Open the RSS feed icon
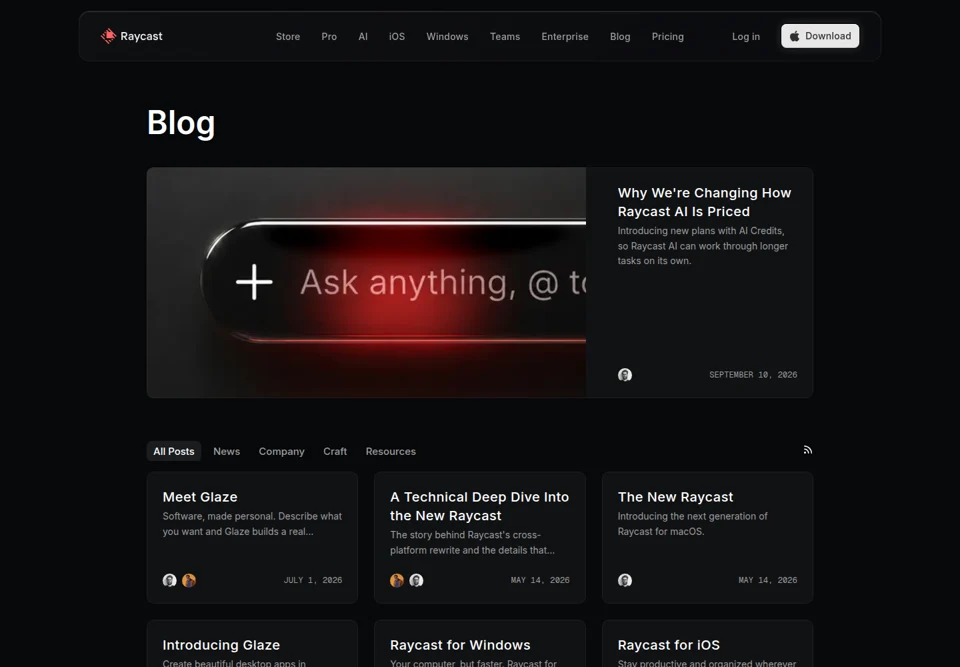The width and height of the screenshot is (960, 667). tap(808, 450)
